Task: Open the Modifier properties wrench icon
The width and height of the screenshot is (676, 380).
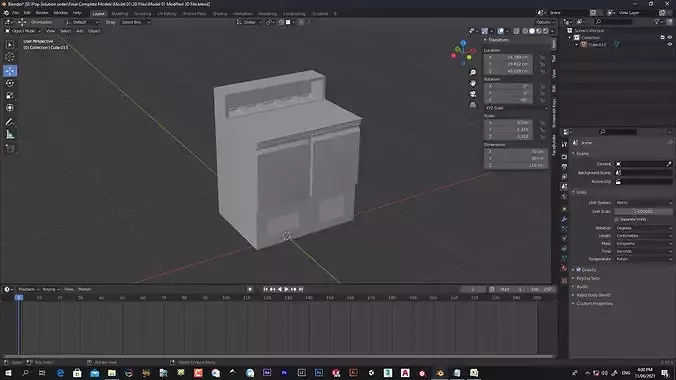Action: coord(564,219)
